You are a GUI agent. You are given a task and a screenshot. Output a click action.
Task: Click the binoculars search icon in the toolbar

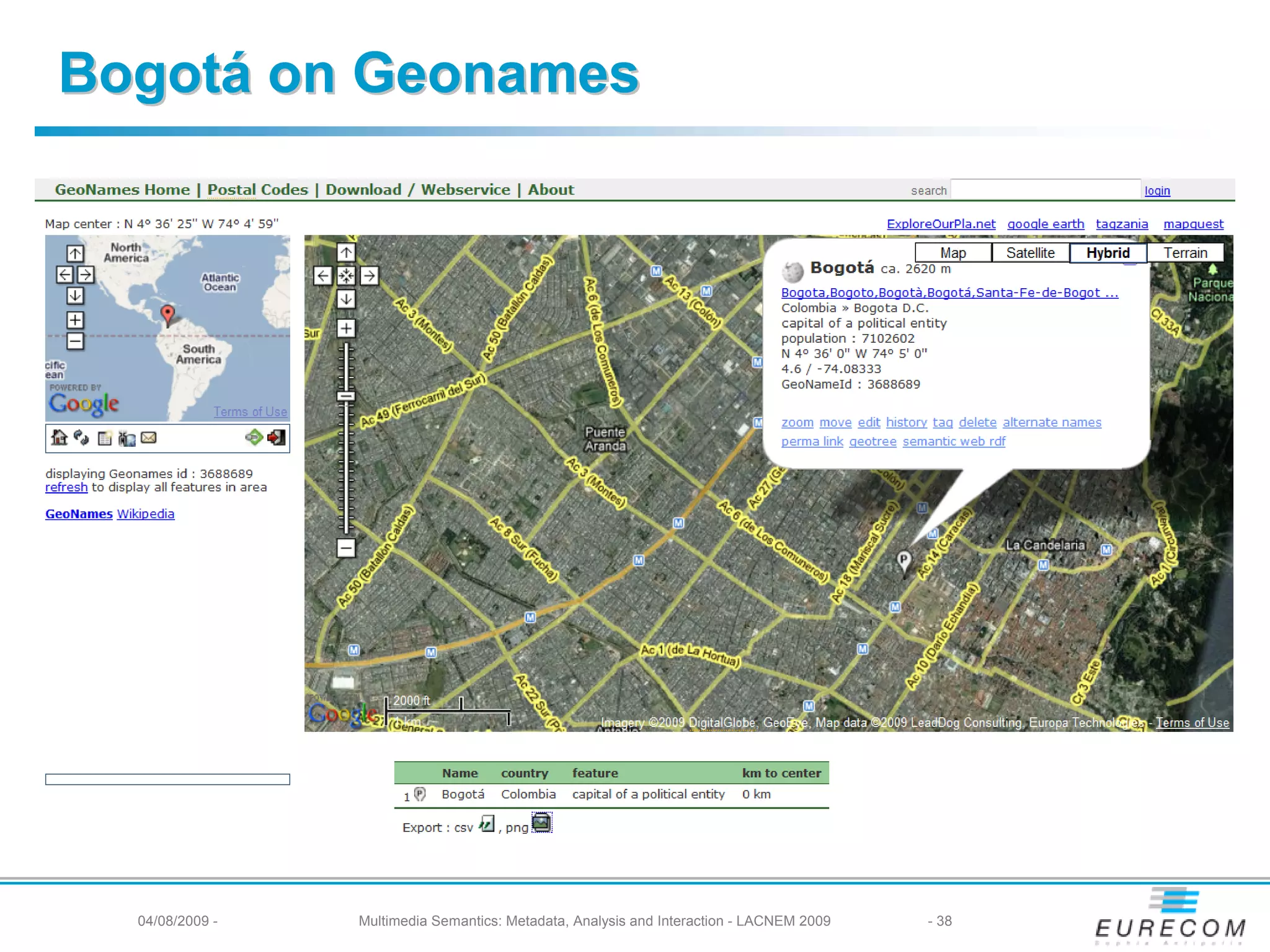click(127, 438)
